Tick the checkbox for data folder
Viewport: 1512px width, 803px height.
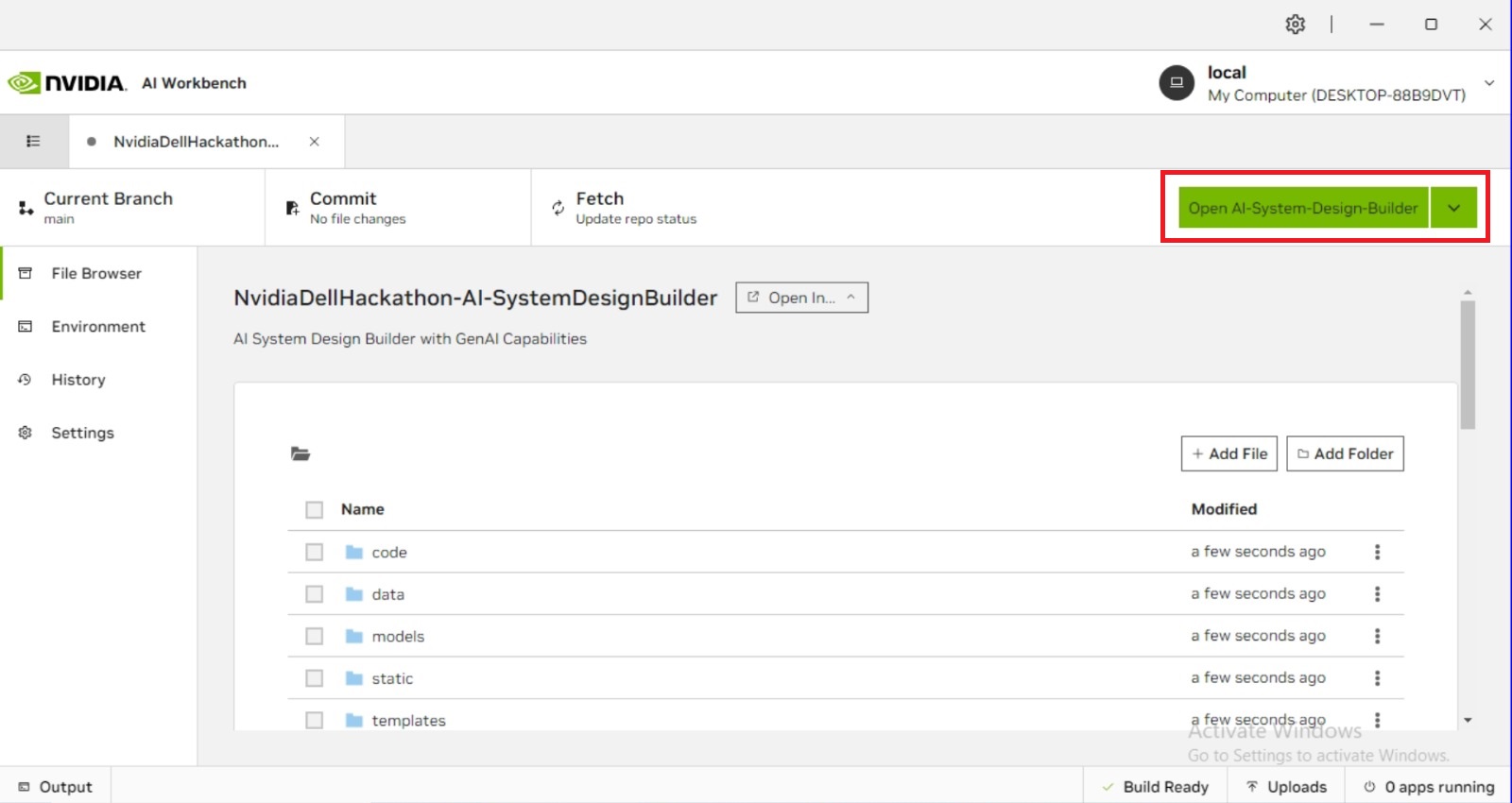tap(315, 594)
